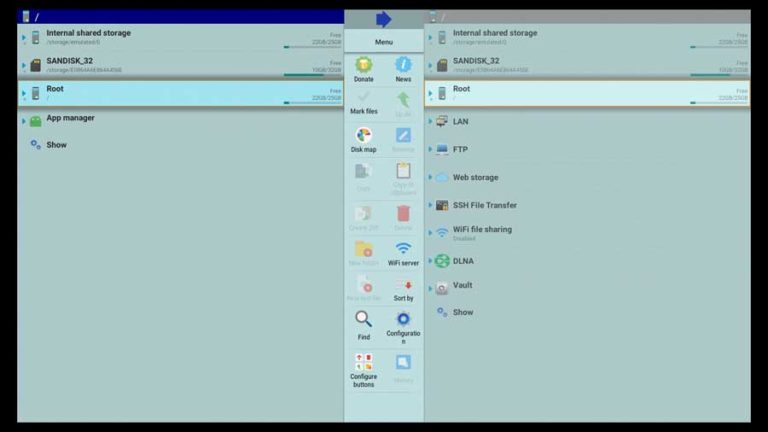Click the History icon in the menu
The width and height of the screenshot is (768, 432).
(x=403, y=362)
